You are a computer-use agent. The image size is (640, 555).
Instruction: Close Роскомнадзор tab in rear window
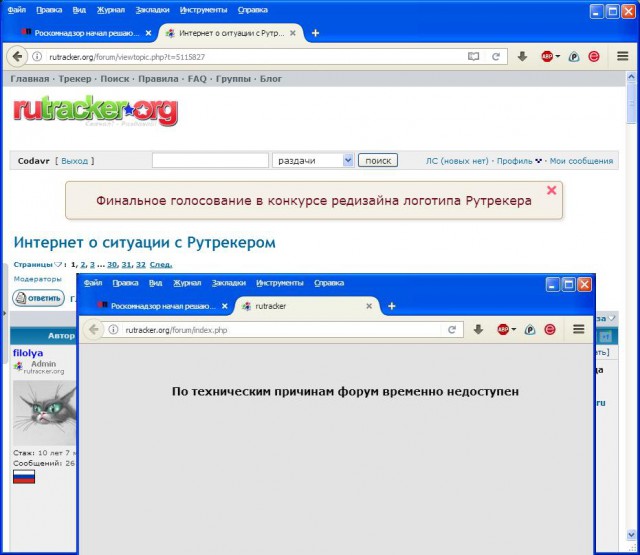148,33
